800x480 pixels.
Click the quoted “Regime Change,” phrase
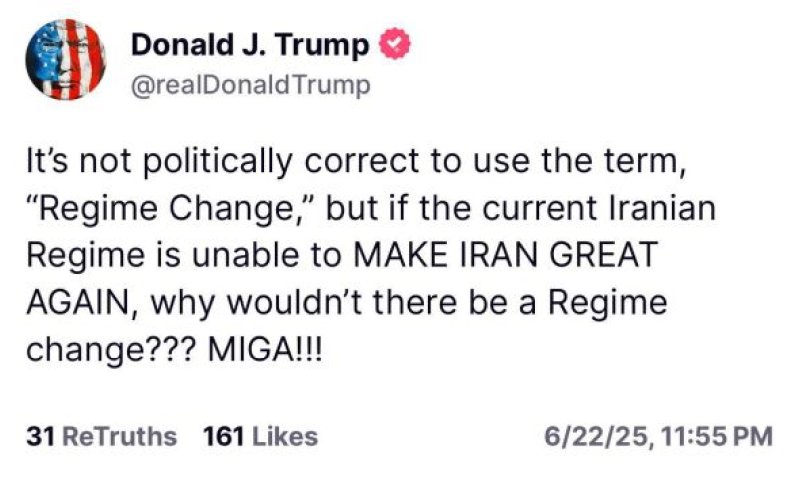(171, 209)
